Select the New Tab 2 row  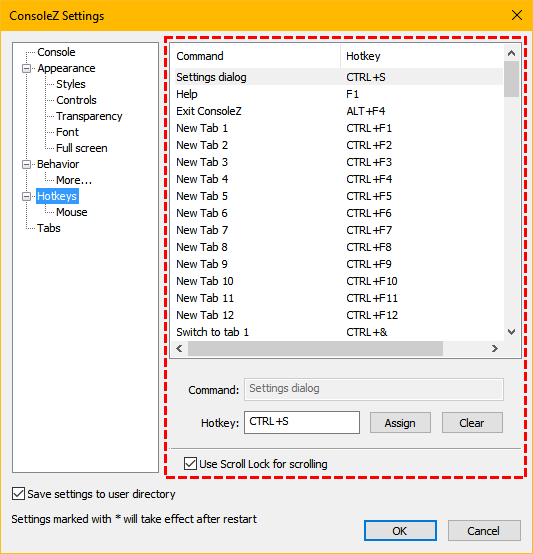click(339, 145)
